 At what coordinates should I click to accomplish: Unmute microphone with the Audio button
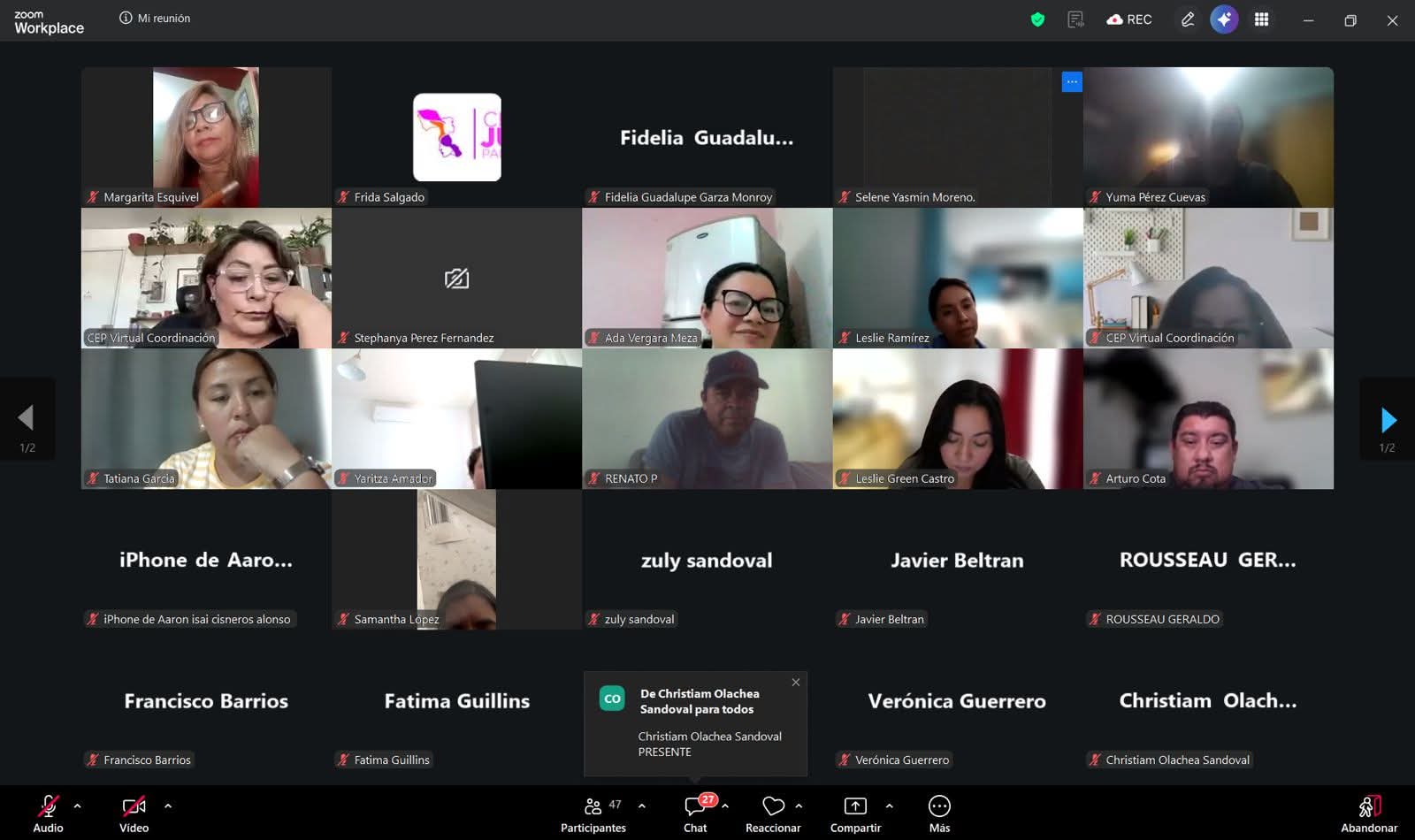(48, 813)
